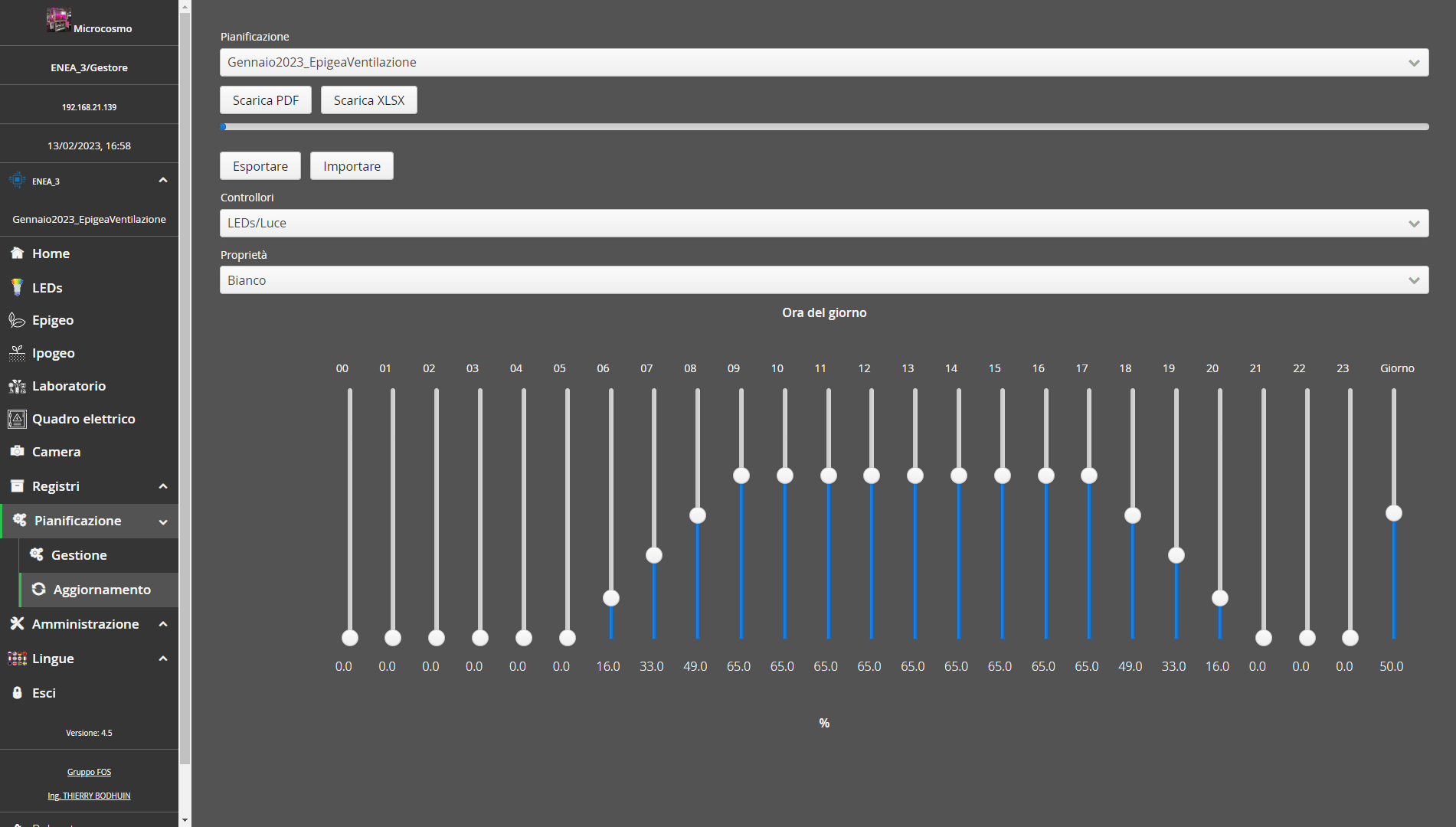1456x827 pixels.
Task: Click the Camera icon in sidebar
Action: 17,452
